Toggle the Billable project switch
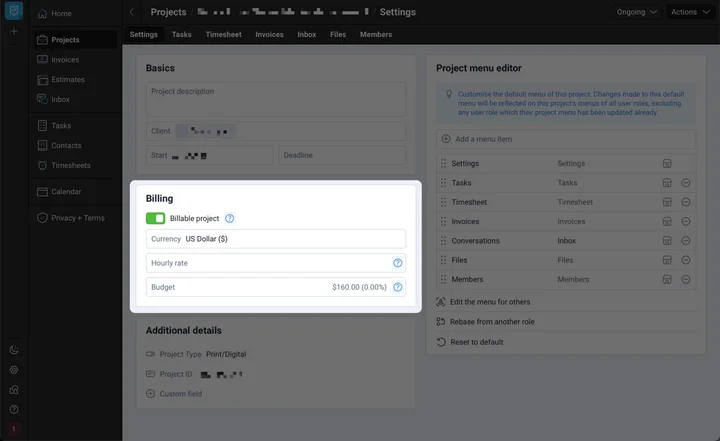 pyautogui.click(x=155, y=218)
